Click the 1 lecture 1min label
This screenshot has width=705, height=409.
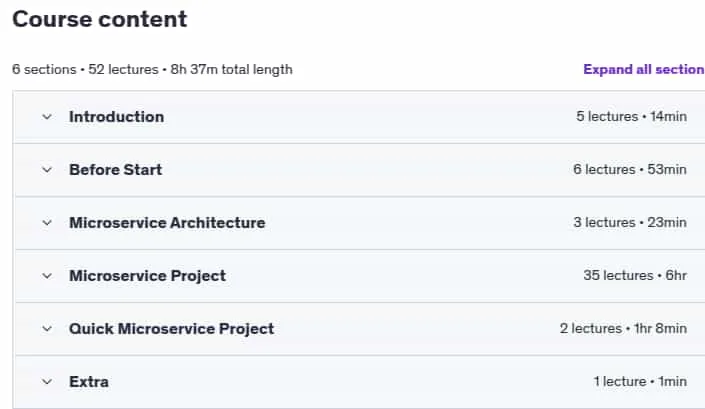click(640, 382)
